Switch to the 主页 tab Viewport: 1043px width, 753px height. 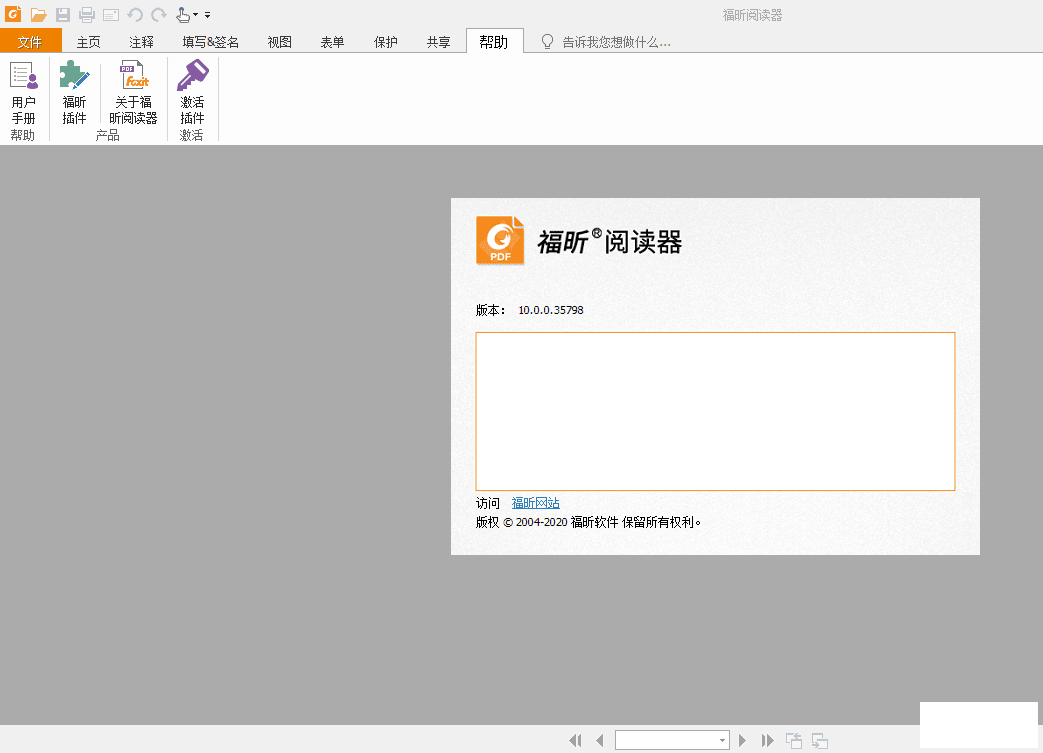click(x=88, y=42)
